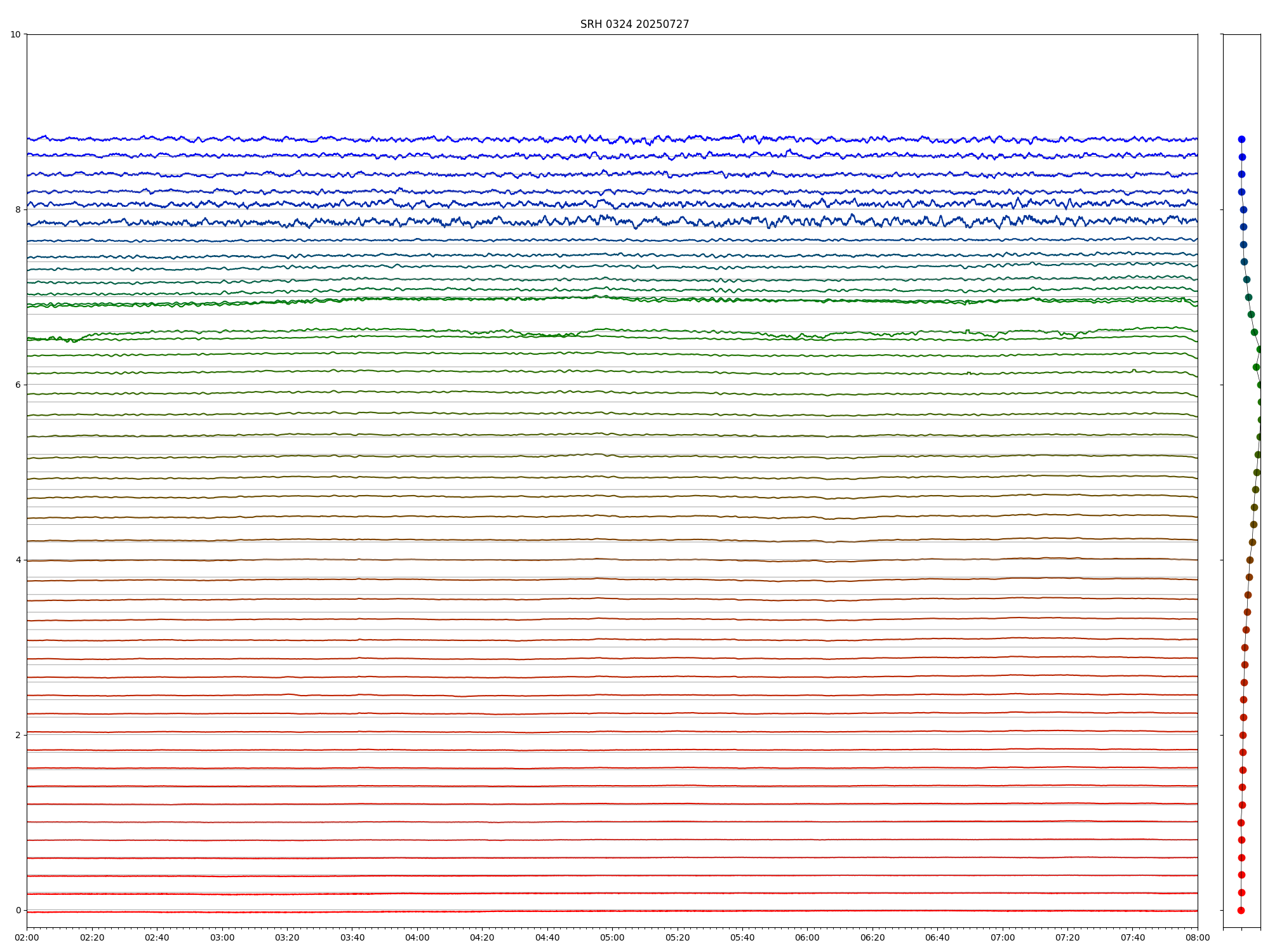Select the right-panel dot at y-level 8
This screenshot has width=1270, height=952.
click(1243, 209)
